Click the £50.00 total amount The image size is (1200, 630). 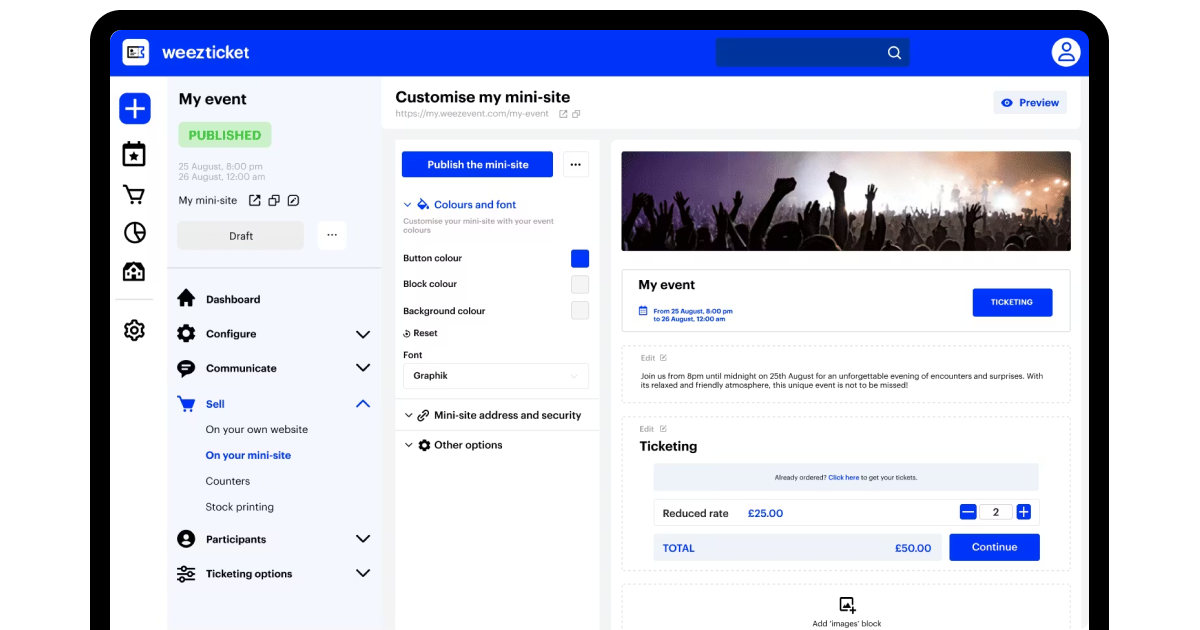(x=913, y=548)
